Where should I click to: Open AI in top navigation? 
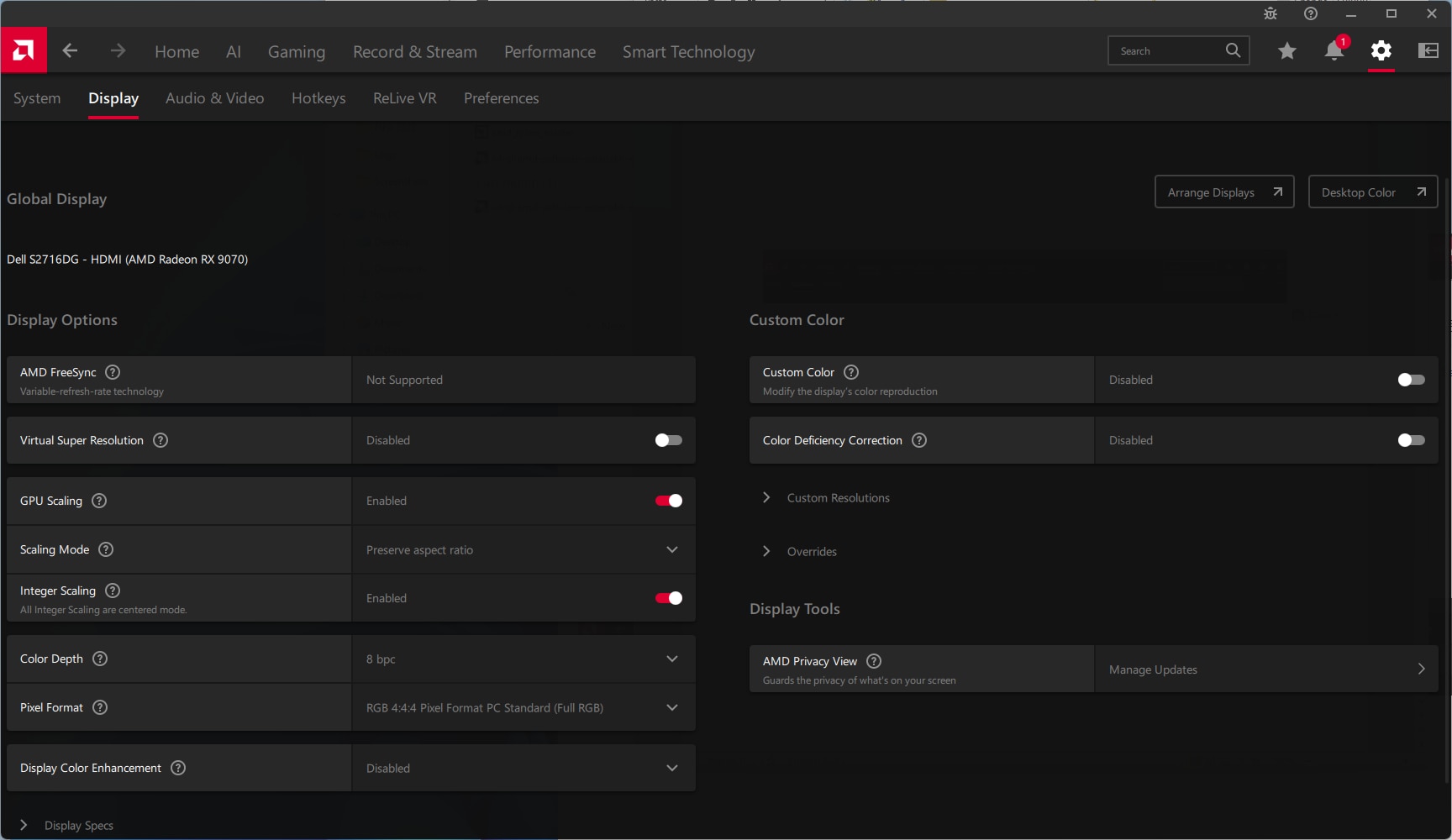(x=234, y=51)
